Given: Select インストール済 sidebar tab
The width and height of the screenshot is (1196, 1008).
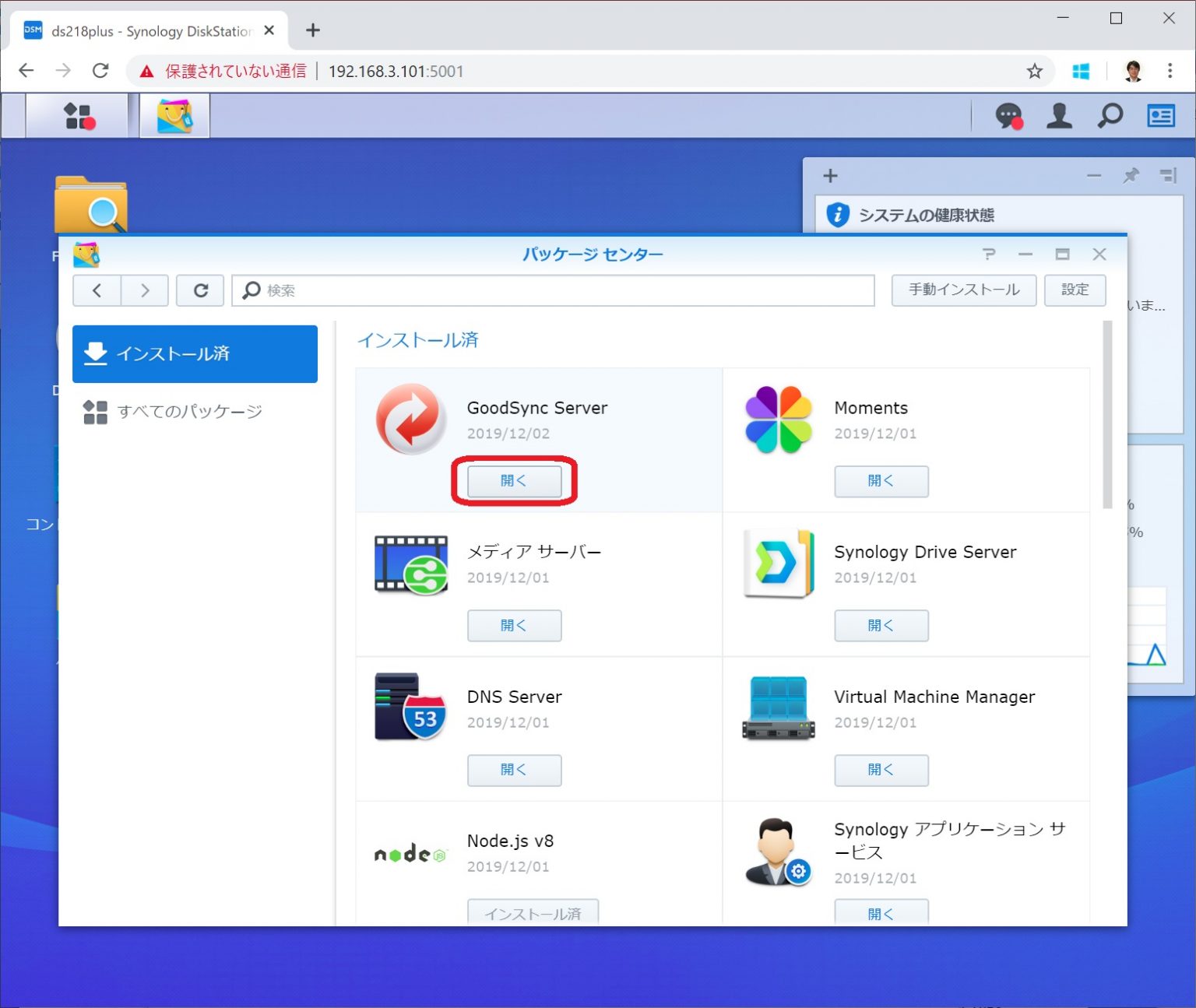Looking at the screenshot, I should tap(195, 354).
